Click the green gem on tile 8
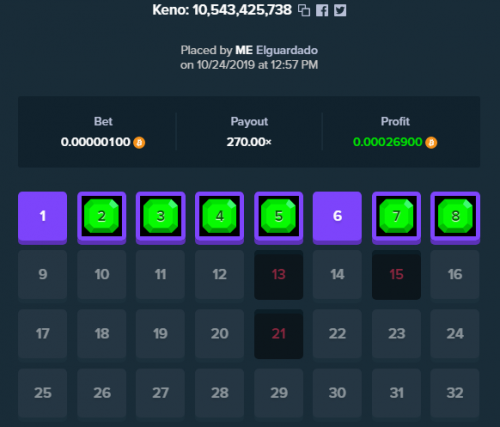Image resolution: width=500 pixels, height=427 pixels. point(455,216)
